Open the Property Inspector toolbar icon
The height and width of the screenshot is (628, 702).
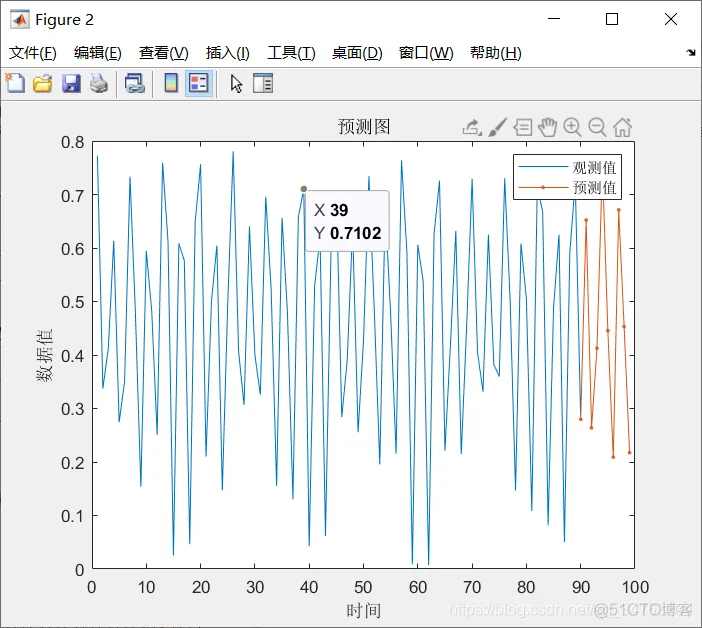click(x=263, y=83)
